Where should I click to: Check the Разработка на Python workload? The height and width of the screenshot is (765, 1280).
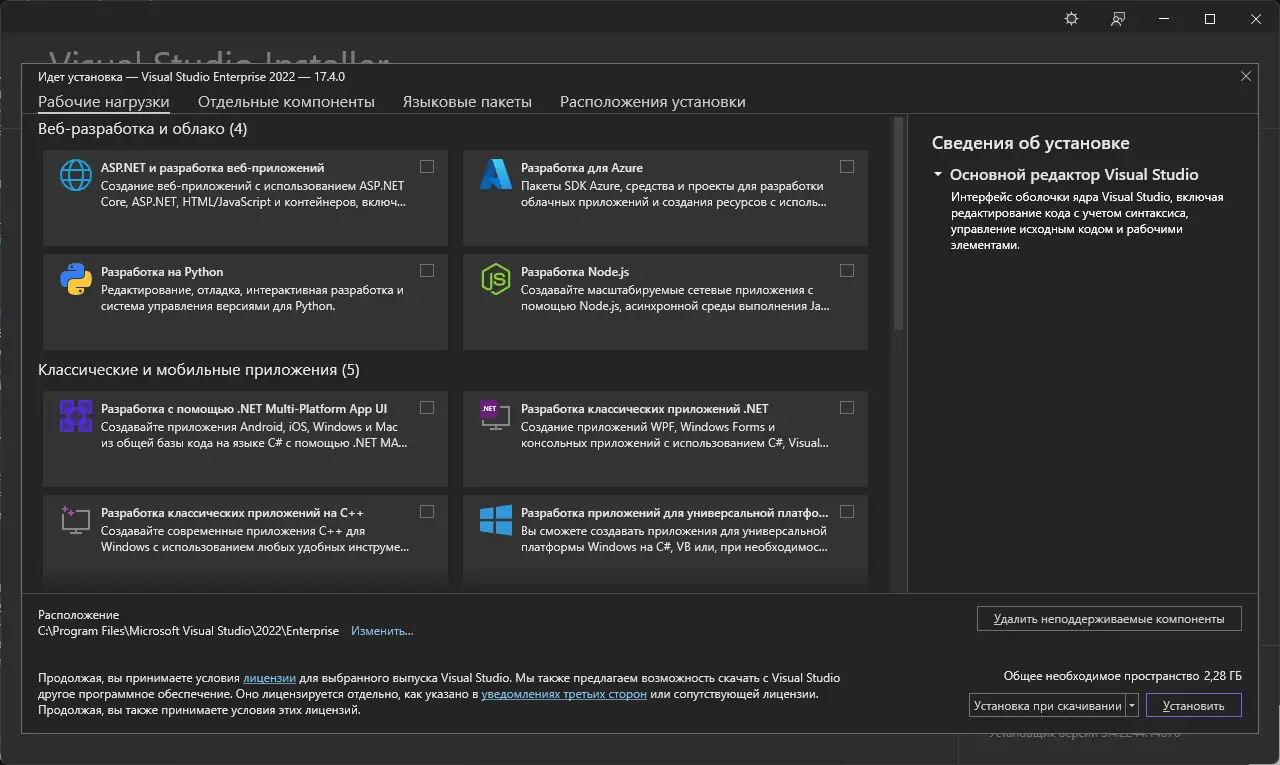pos(427,271)
